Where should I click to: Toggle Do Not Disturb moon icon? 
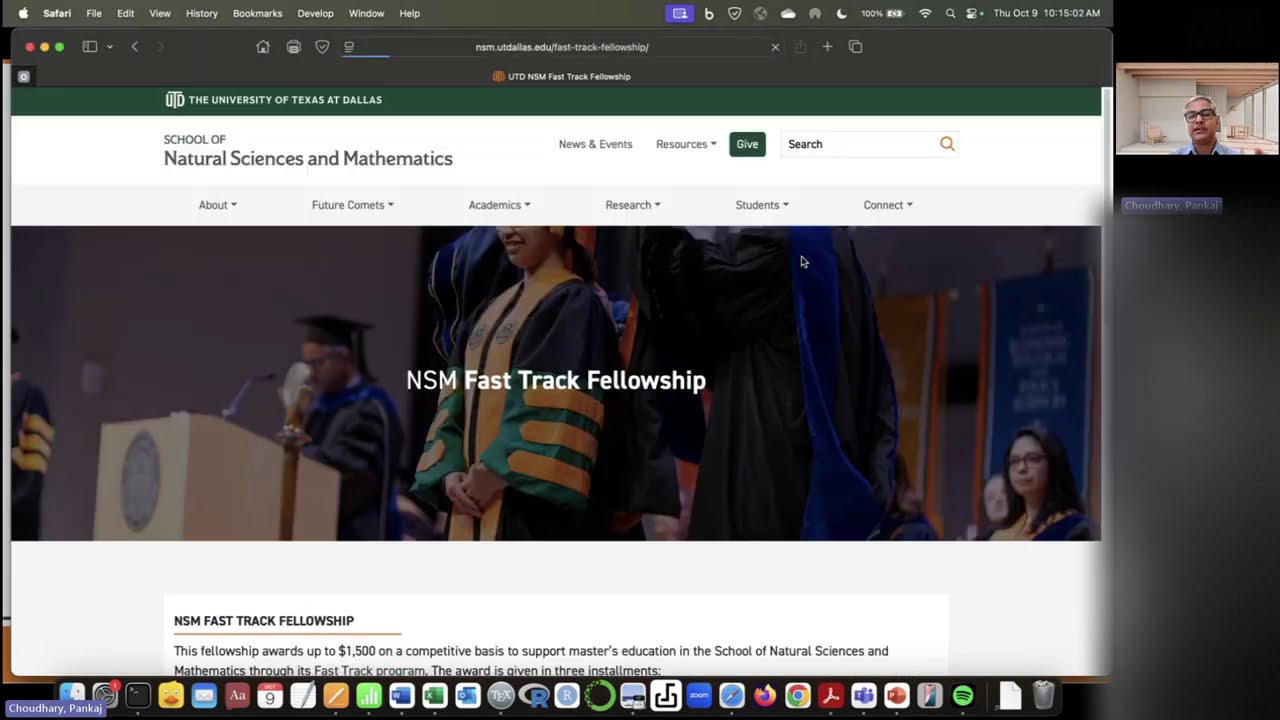[x=841, y=13]
